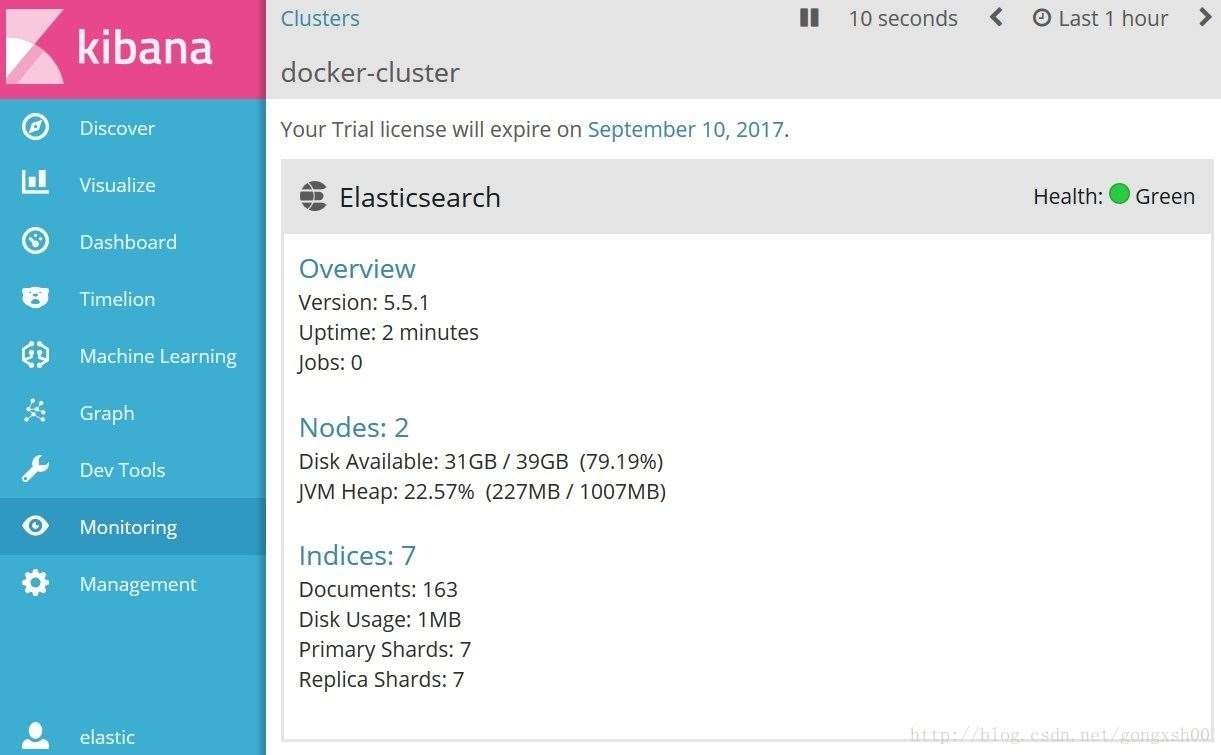Click the elastic user account at sidebar bottom
The height and width of the screenshot is (755, 1221).
point(107,737)
